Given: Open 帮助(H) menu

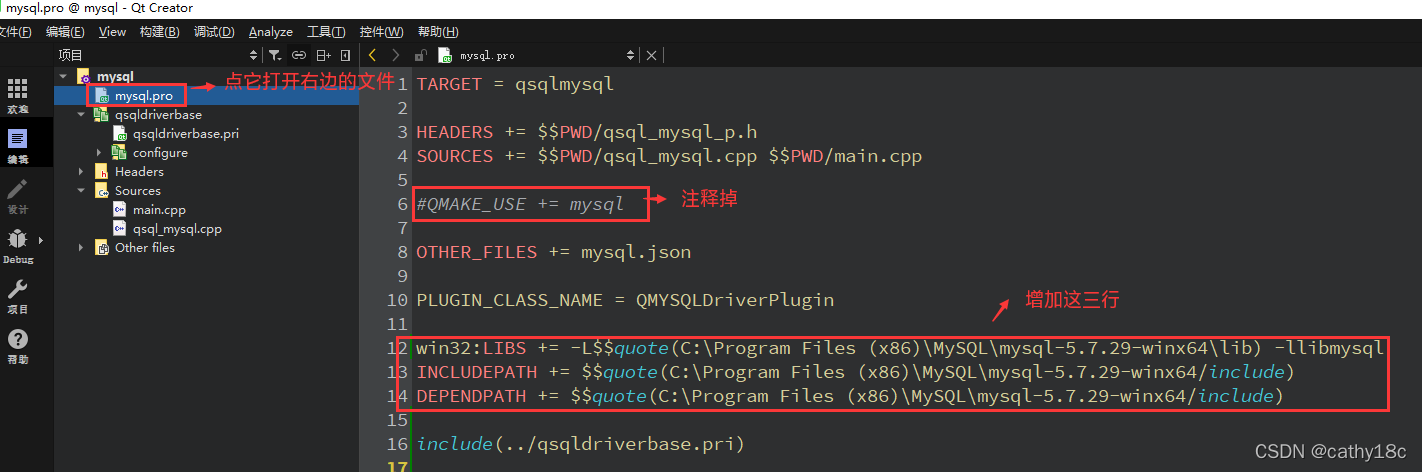Looking at the screenshot, I should pyautogui.click(x=438, y=32).
